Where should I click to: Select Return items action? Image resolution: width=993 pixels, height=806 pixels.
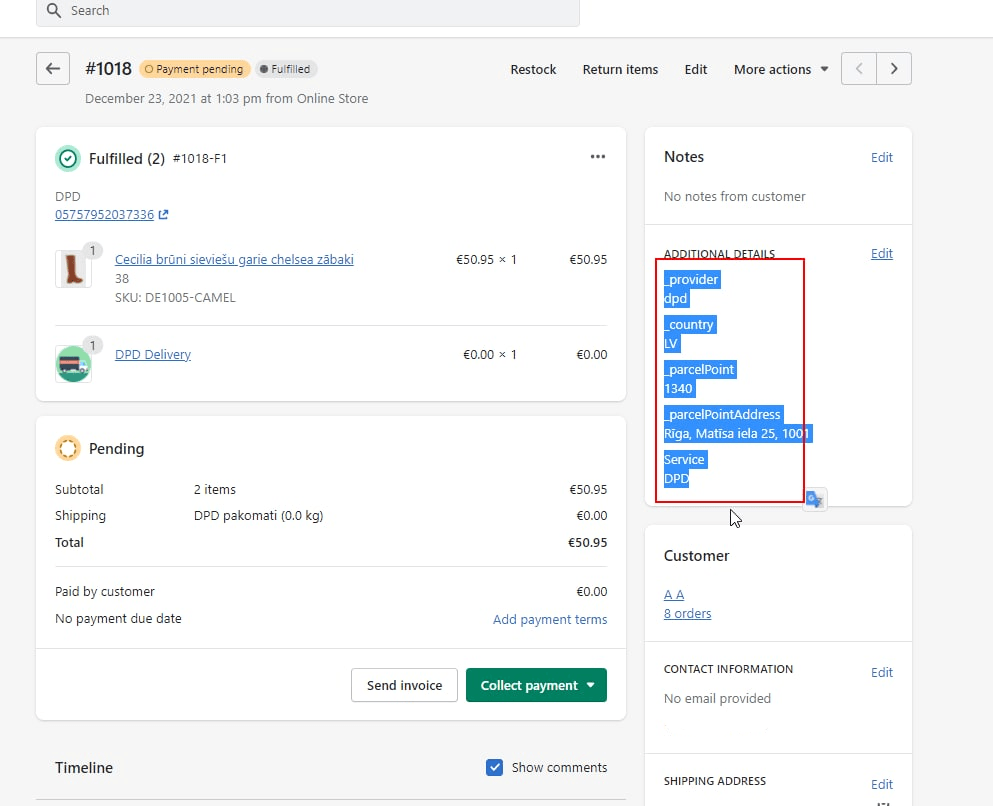click(620, 69)
